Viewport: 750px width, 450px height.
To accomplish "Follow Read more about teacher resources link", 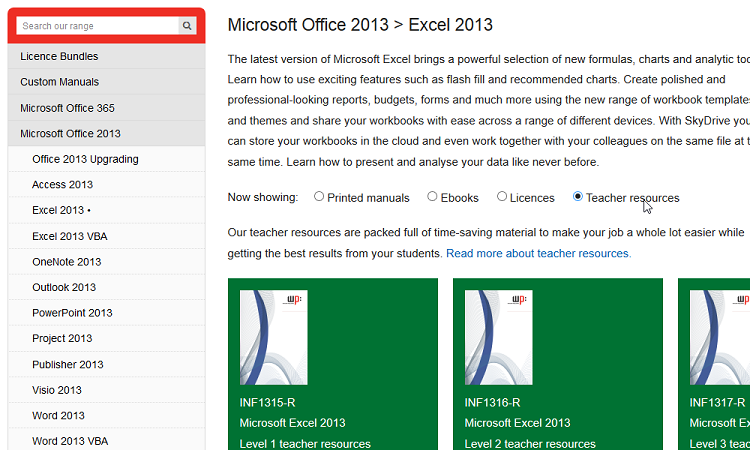I will point(539,253).
